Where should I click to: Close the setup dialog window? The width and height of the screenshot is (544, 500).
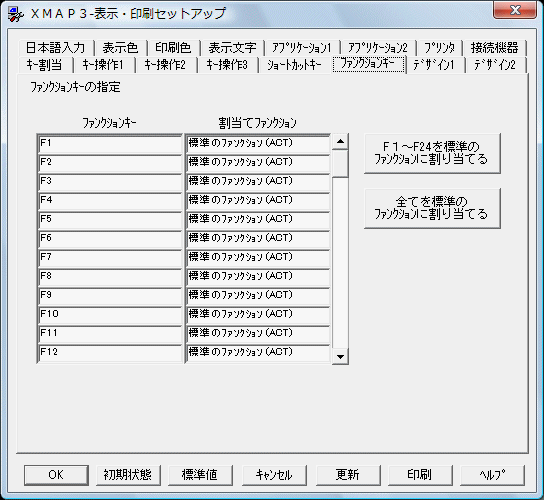(515, 10)
